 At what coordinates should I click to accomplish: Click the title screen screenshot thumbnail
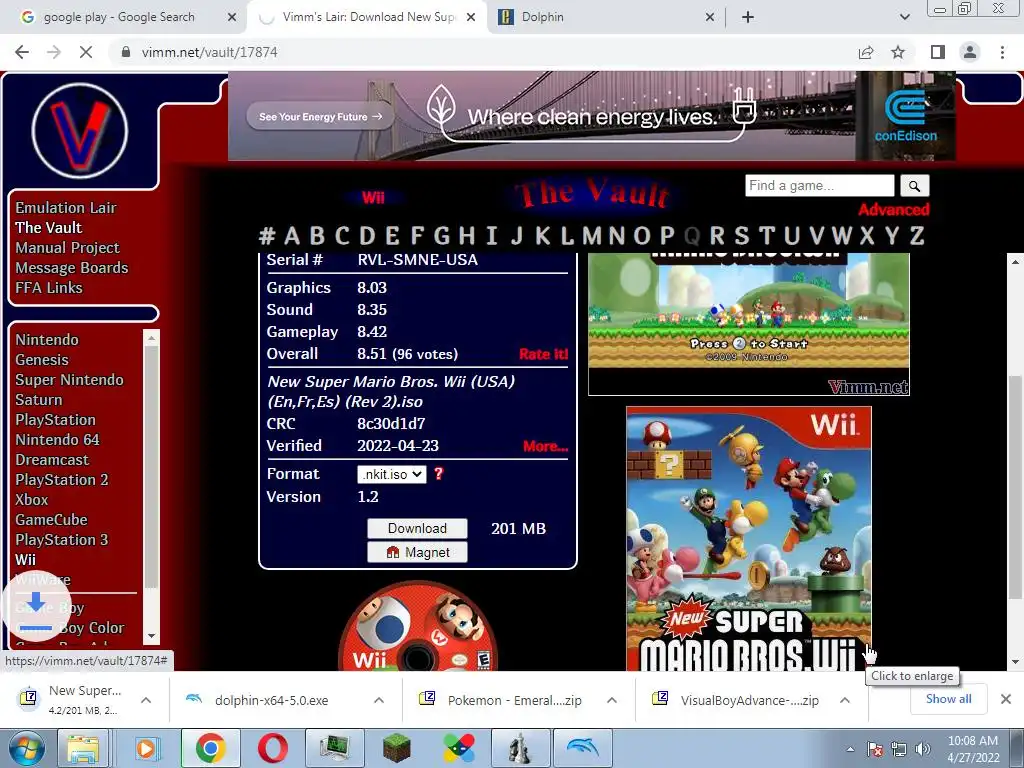[x=748, y=325]
